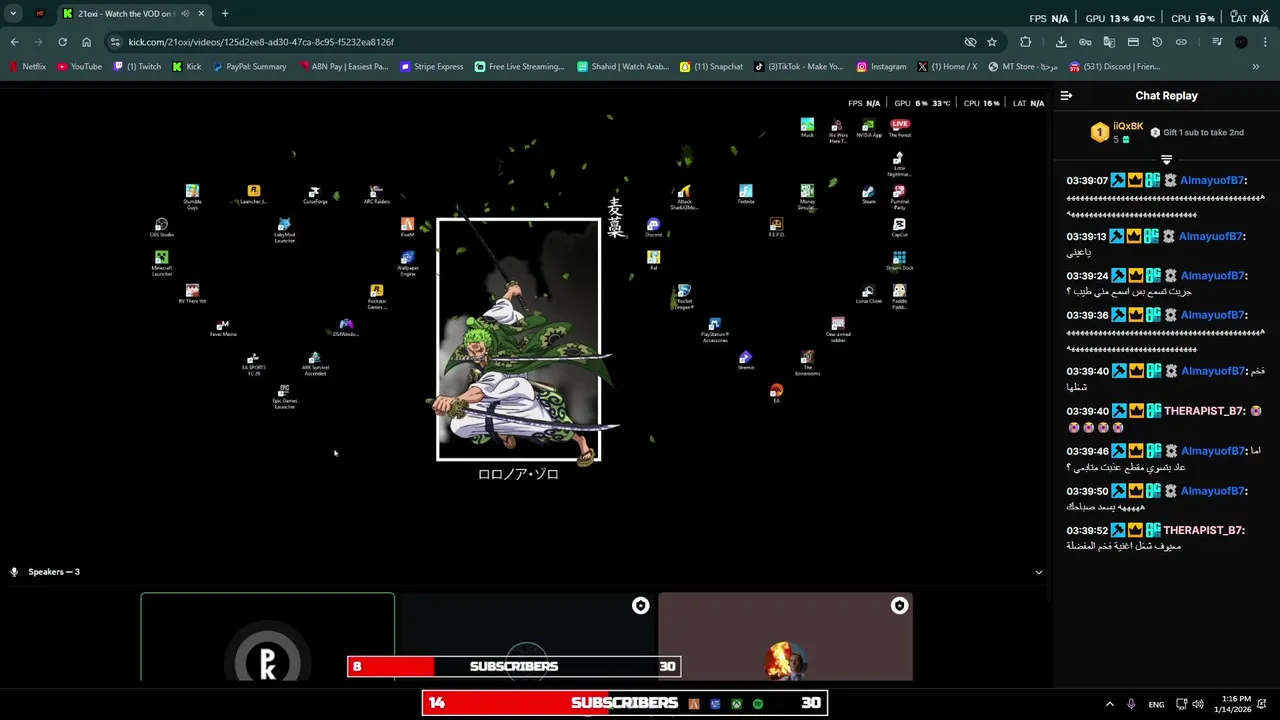1280x720 pixels.
Task: Show hidden system tray icons
Action: pos(1109,704)
